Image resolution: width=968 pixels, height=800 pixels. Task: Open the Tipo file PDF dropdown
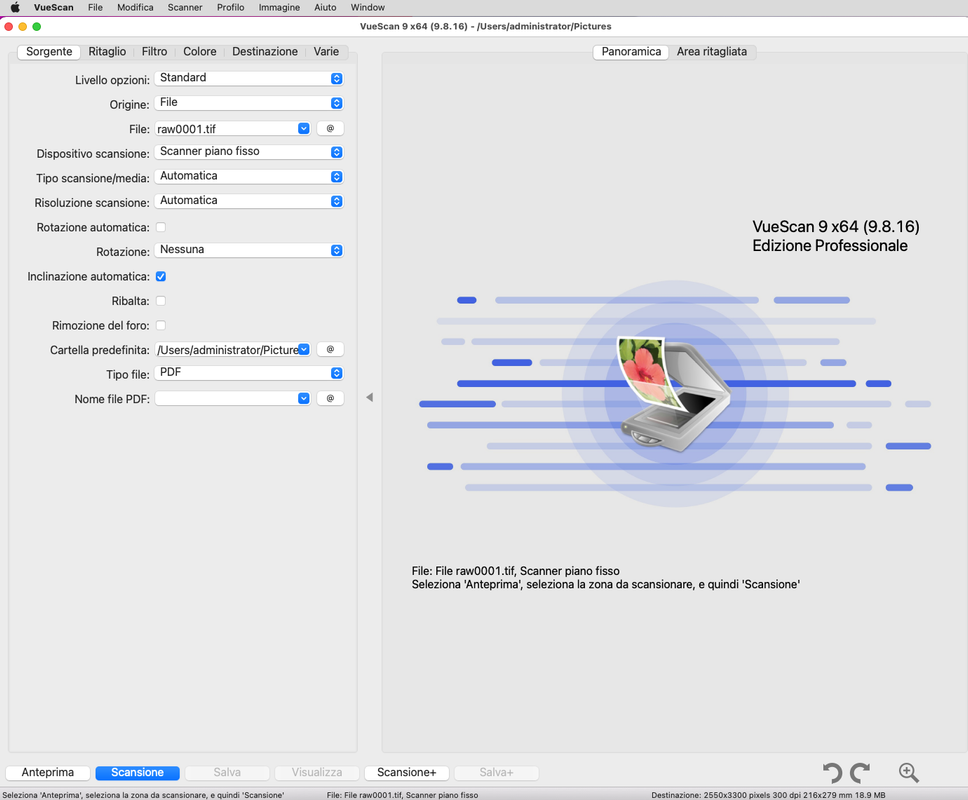pos(249,373)
